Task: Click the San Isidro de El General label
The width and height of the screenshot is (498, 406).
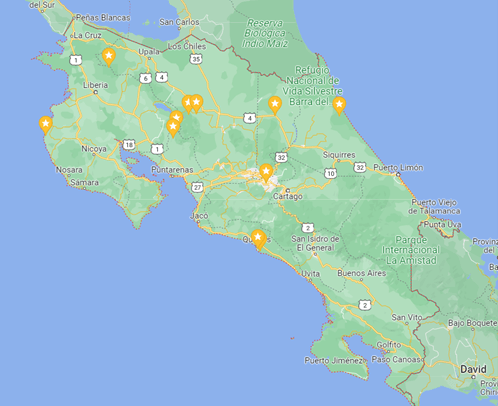Action: 315,243
